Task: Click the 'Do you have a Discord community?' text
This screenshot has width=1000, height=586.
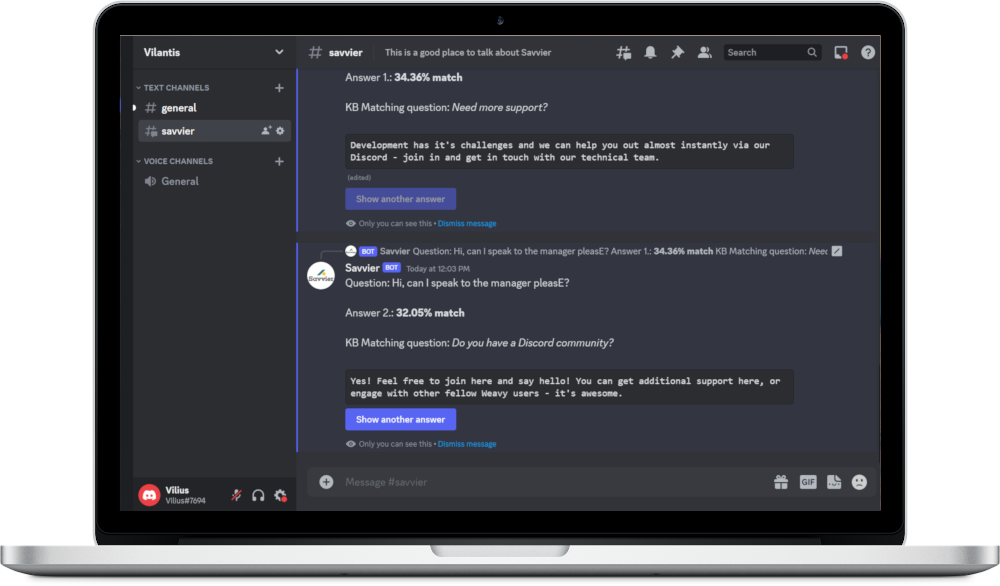Action: click(x=533, y=343)
